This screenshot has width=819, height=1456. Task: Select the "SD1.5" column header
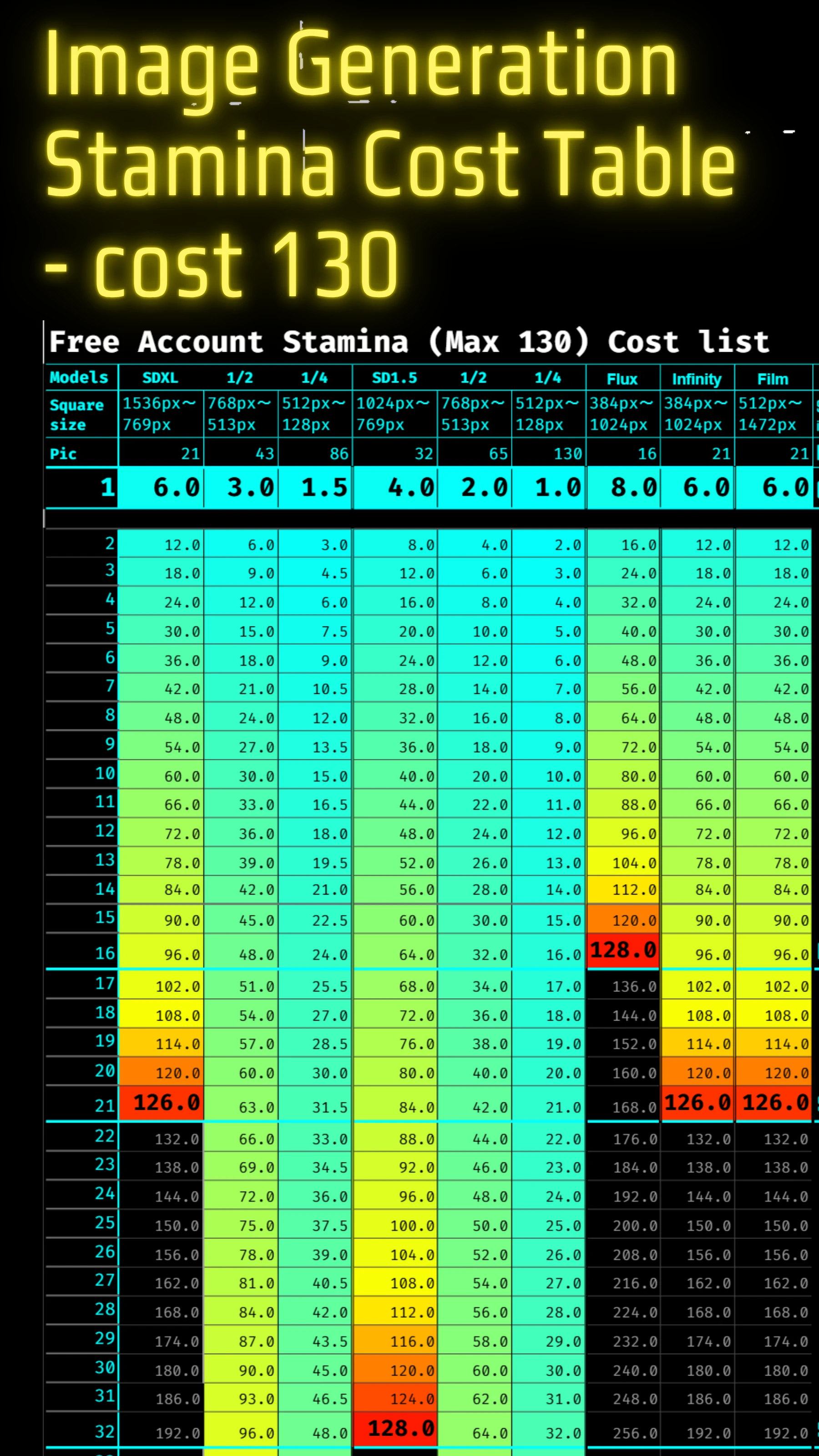[x=394, y=378]
